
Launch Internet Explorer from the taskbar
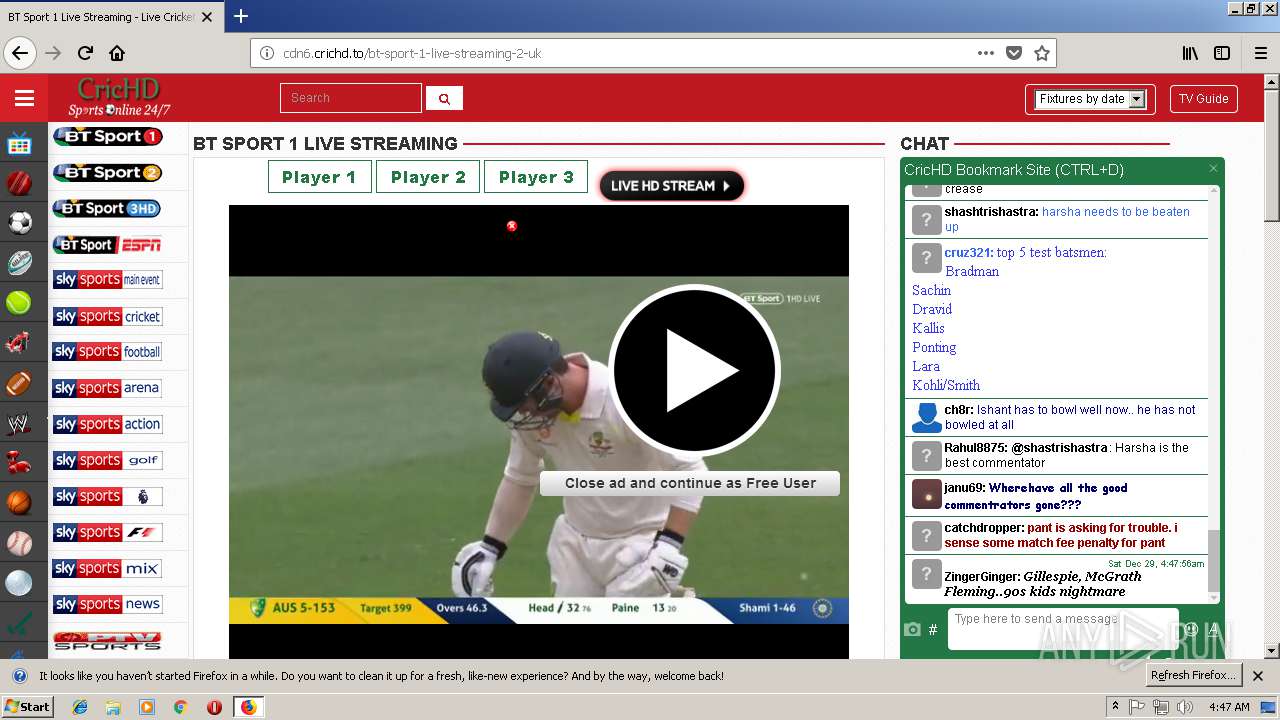tap(80, 707)
